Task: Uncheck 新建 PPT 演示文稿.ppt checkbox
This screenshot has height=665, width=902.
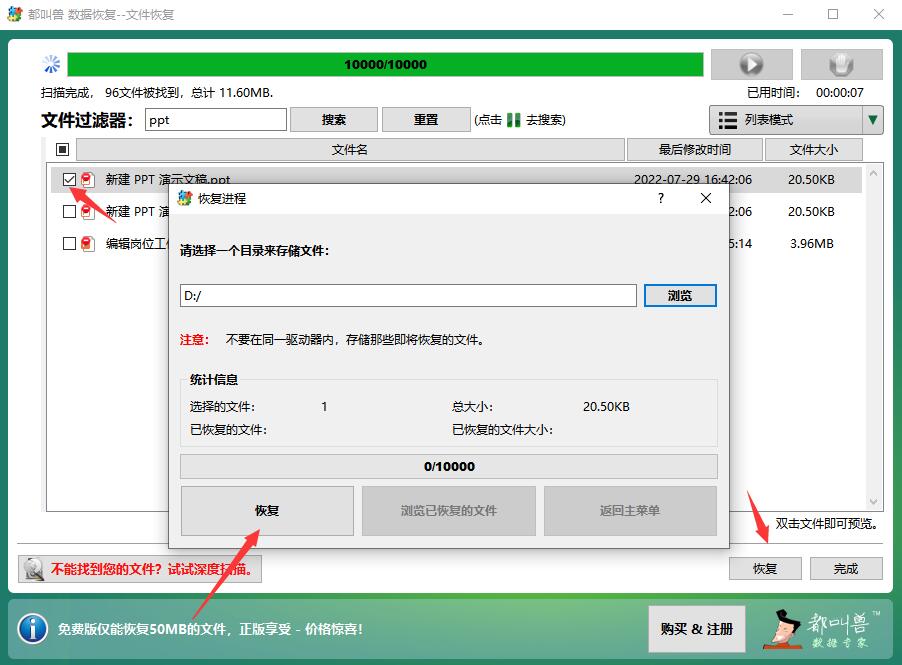Action: point(70,180)
